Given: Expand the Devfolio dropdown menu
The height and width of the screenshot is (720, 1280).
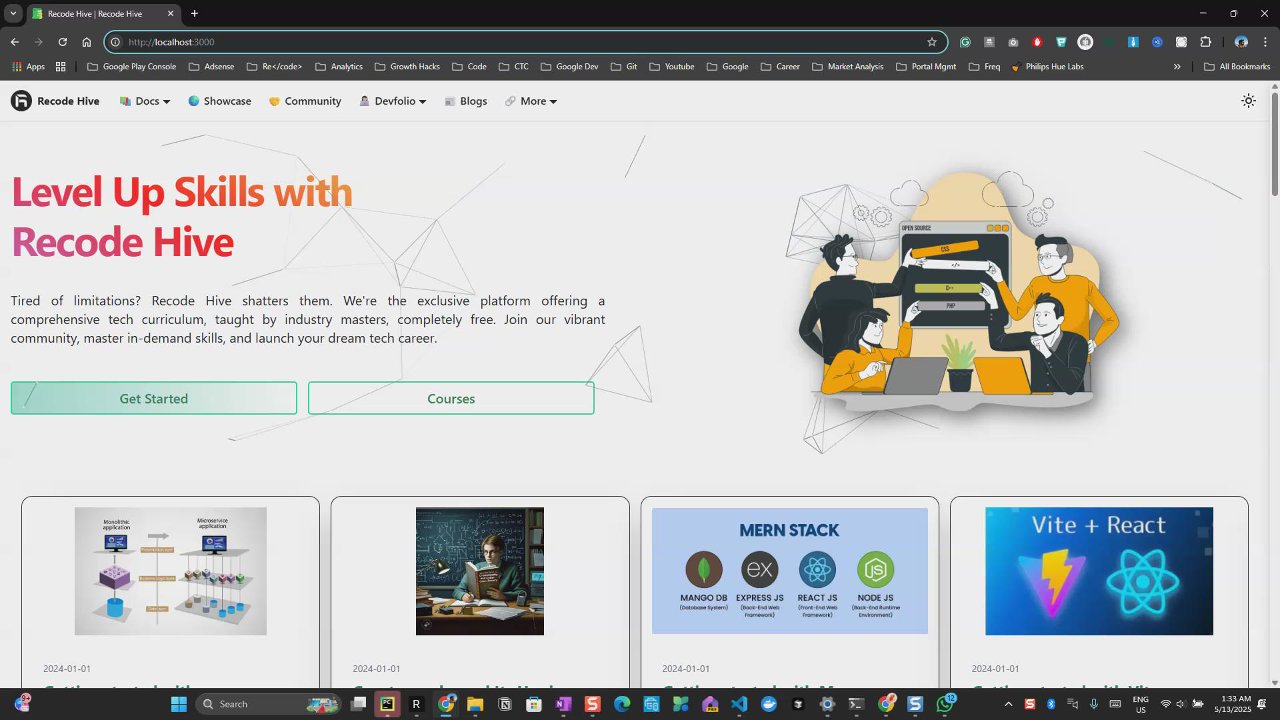Looking at the screenshot, I should click(x=393, y=101).
